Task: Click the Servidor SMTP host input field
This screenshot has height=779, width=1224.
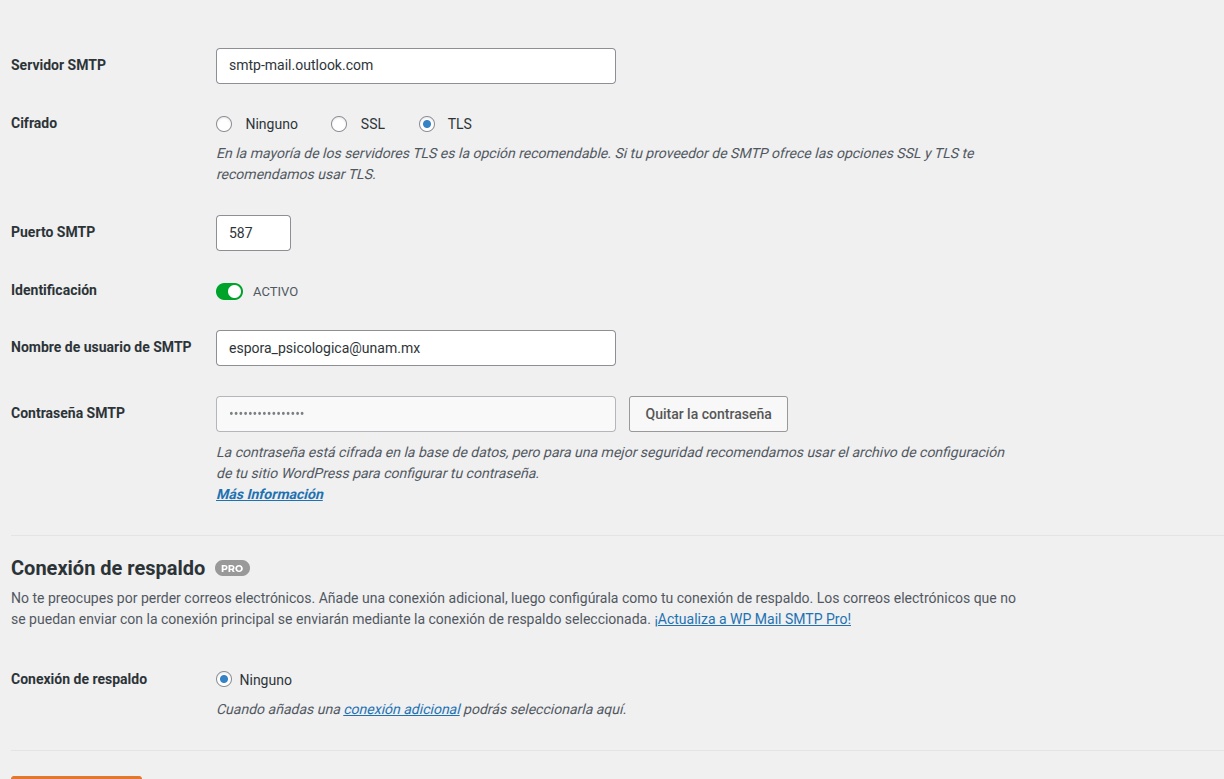Action: (x=415, y=66)
